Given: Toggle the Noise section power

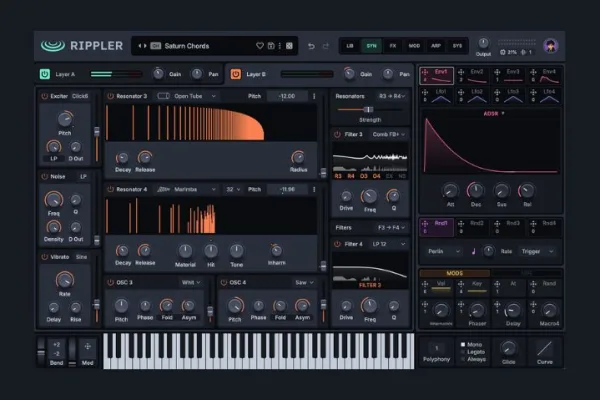Looking at the screenshot, I should (44, 176).
